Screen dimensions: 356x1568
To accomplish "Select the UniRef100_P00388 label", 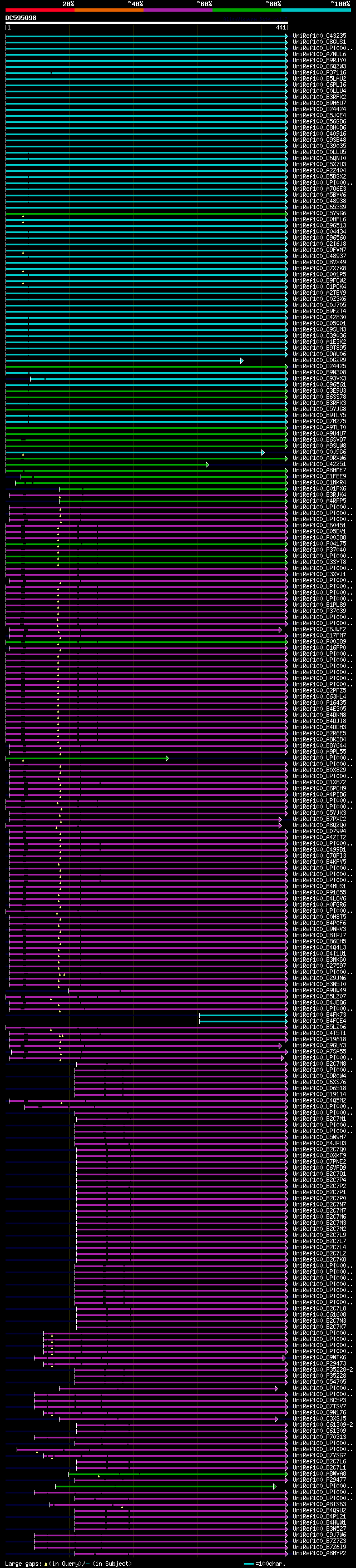I will pos(319,537).
